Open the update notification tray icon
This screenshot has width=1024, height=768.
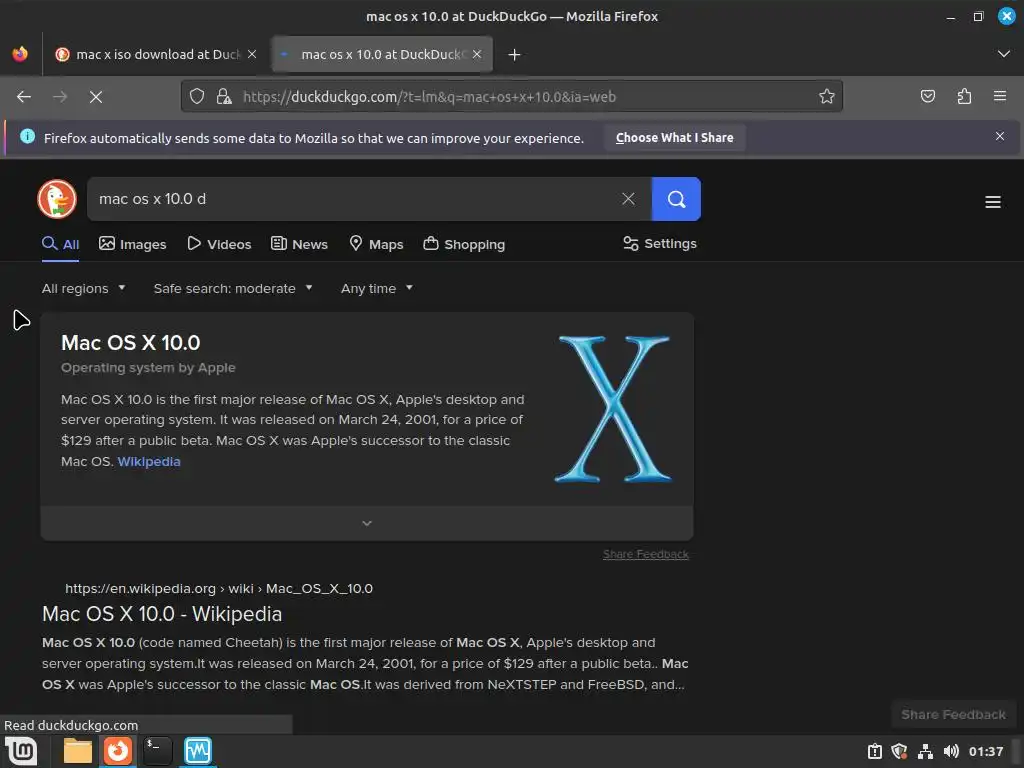(x=874, y=752)
